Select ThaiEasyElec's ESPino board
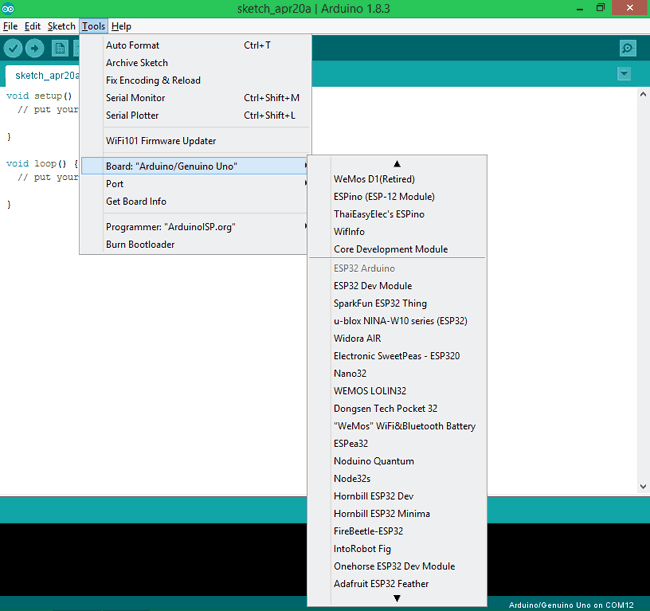The height and width of the screenshot is (611, 650). [x=397, y=214]
